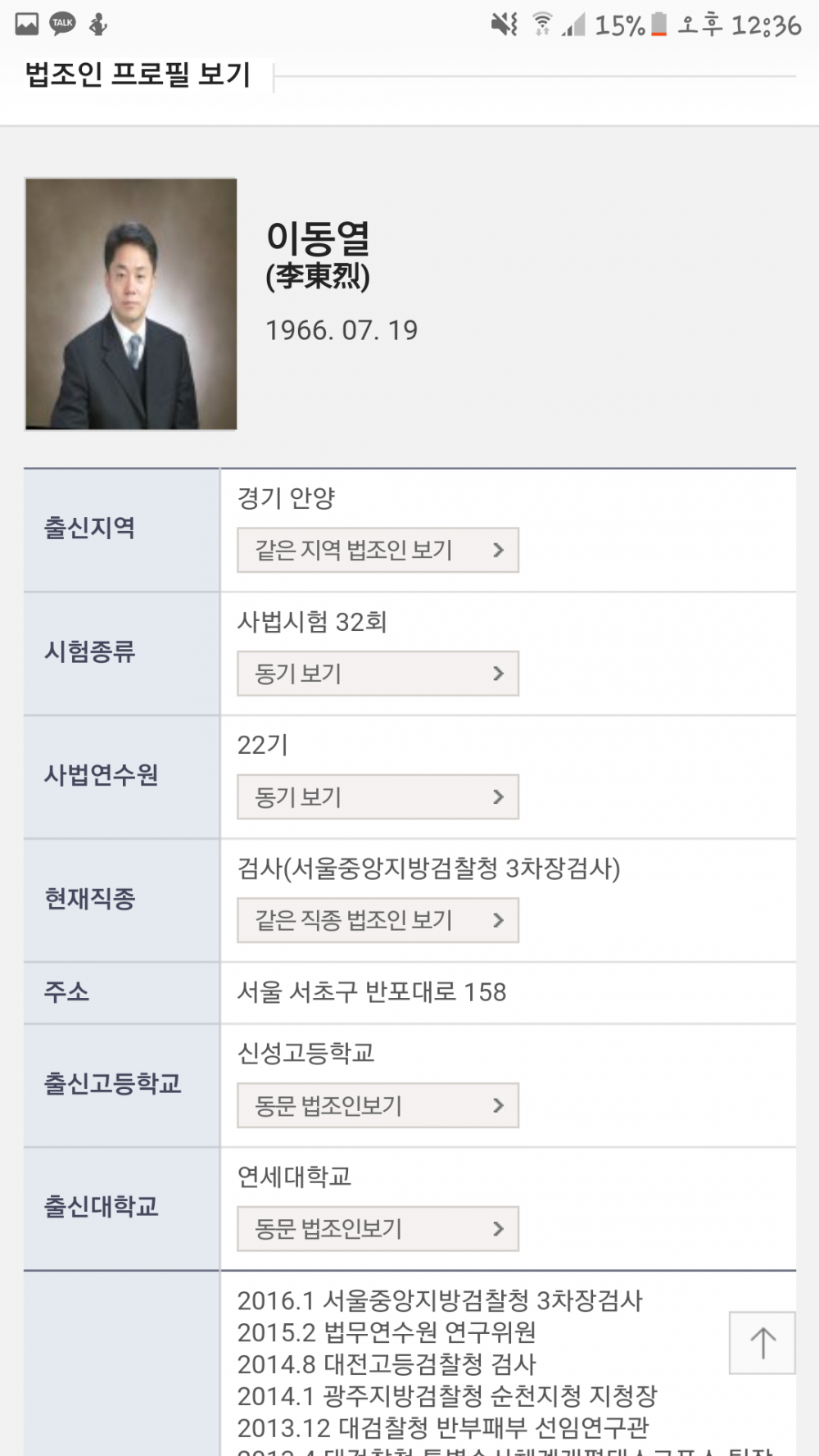The width and height of the screenshot is (819, 1456).
Task: Open 동기 보기 under 사법시험 32회
Action: (378, 674)
